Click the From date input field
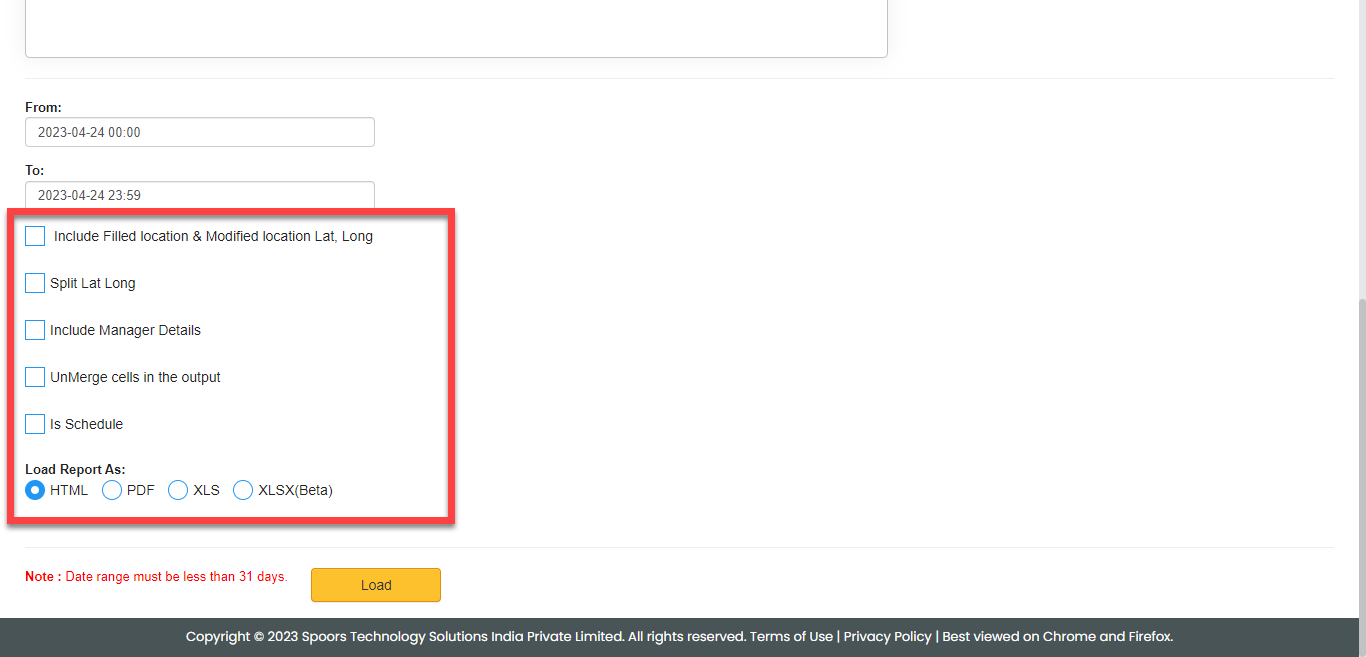Image resolution: width=1366 pixels, height=657 pixels. (200, 132)
